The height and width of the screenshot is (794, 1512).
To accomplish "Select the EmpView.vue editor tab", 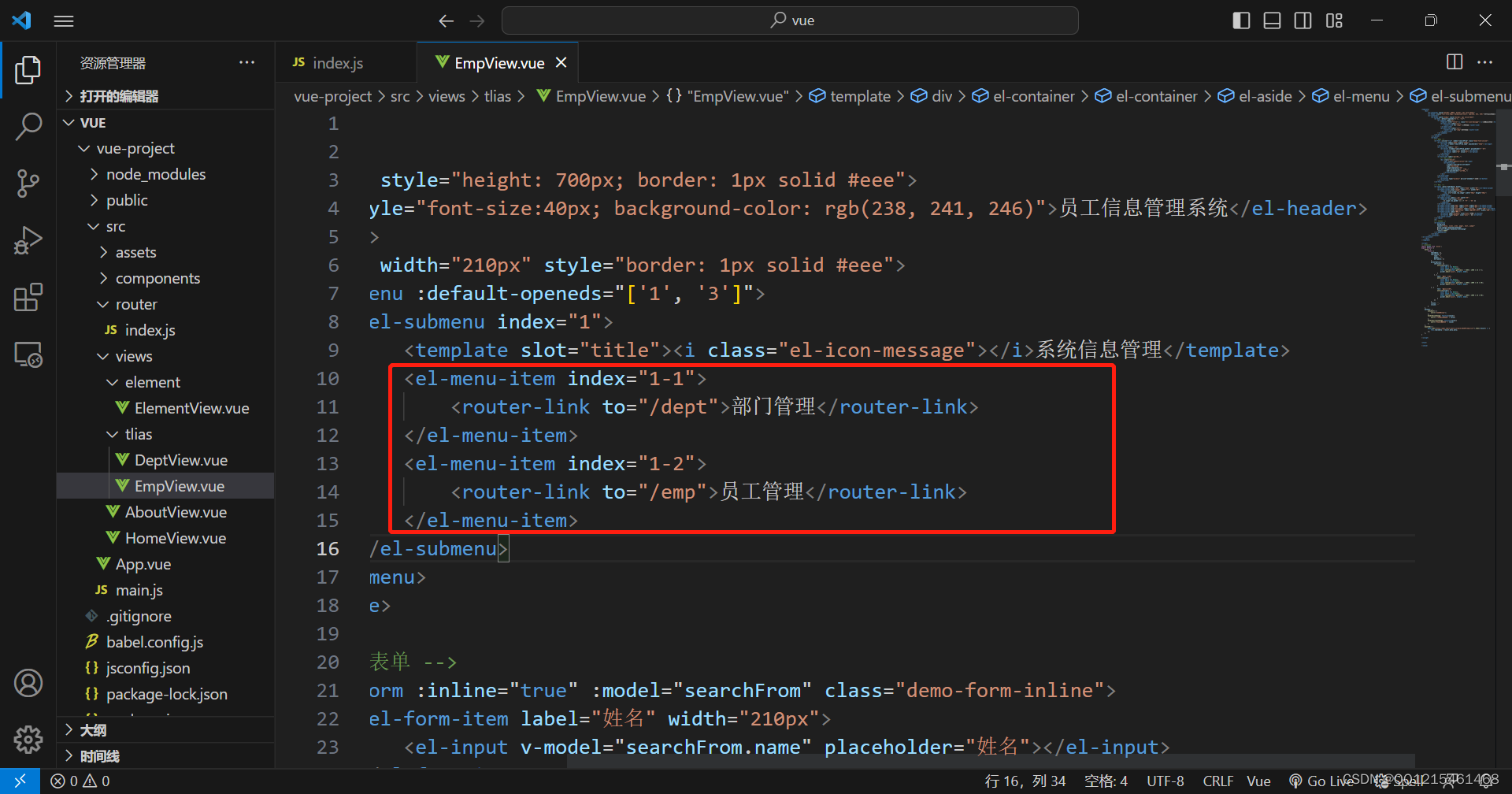I will [x=499, y=63].
